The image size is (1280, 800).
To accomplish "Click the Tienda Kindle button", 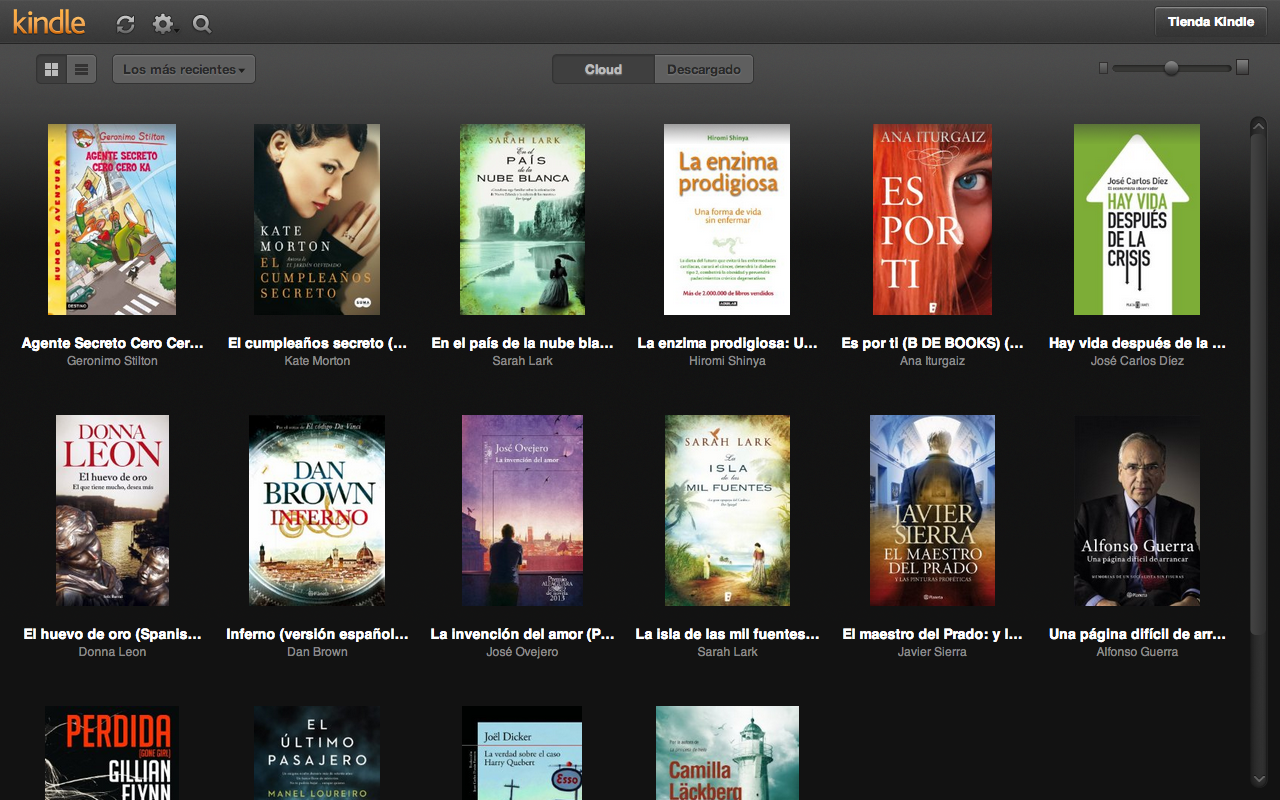I will pos(1210,21).
